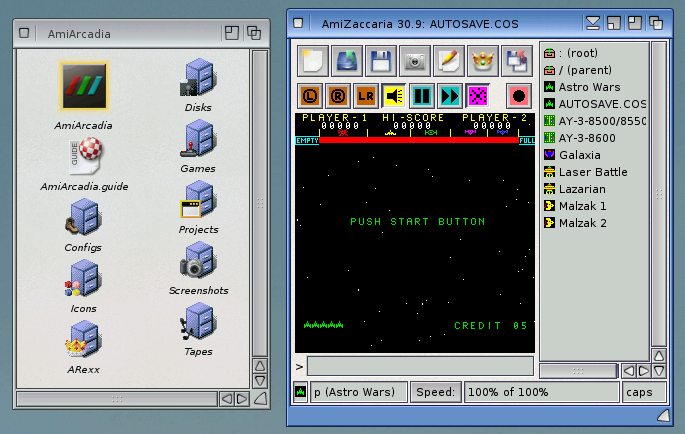Take a screenshot with the camera icon
The height and width of the screenshot is (434, 685).
point(415,61)
